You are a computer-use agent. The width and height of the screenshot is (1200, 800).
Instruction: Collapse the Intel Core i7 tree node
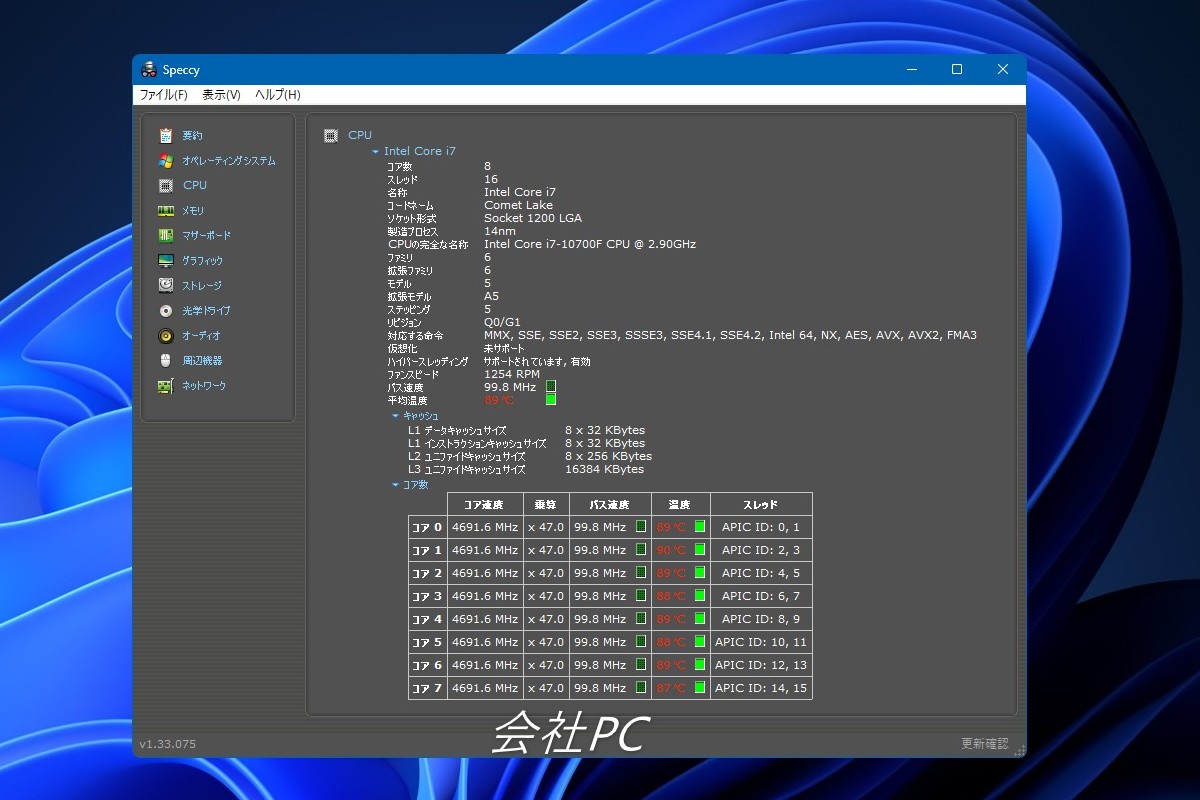[x=376, y=152]
